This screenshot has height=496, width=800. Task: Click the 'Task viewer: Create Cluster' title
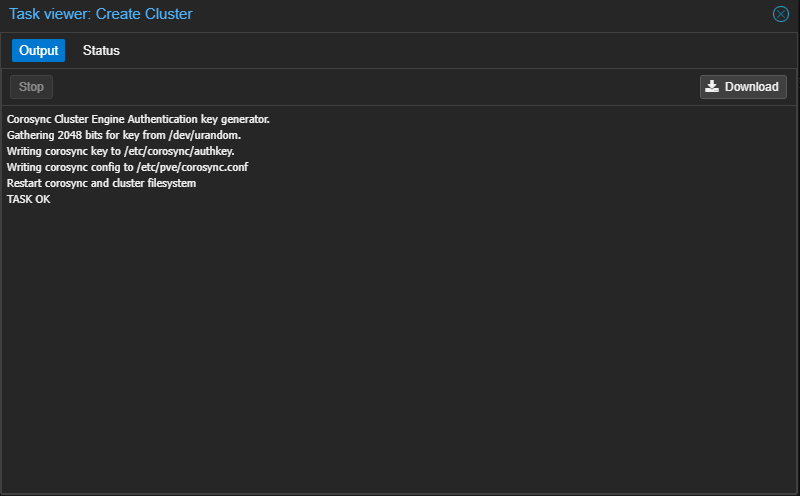tap(101, 14)
